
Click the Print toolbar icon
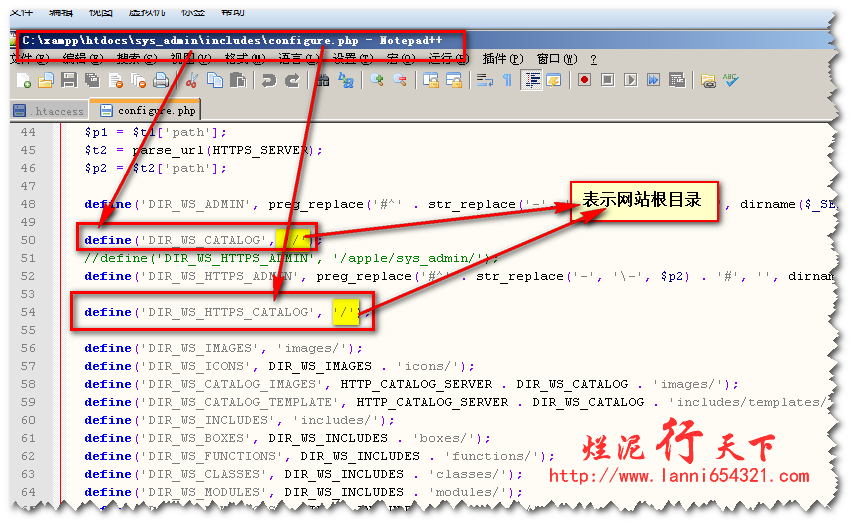161,81
